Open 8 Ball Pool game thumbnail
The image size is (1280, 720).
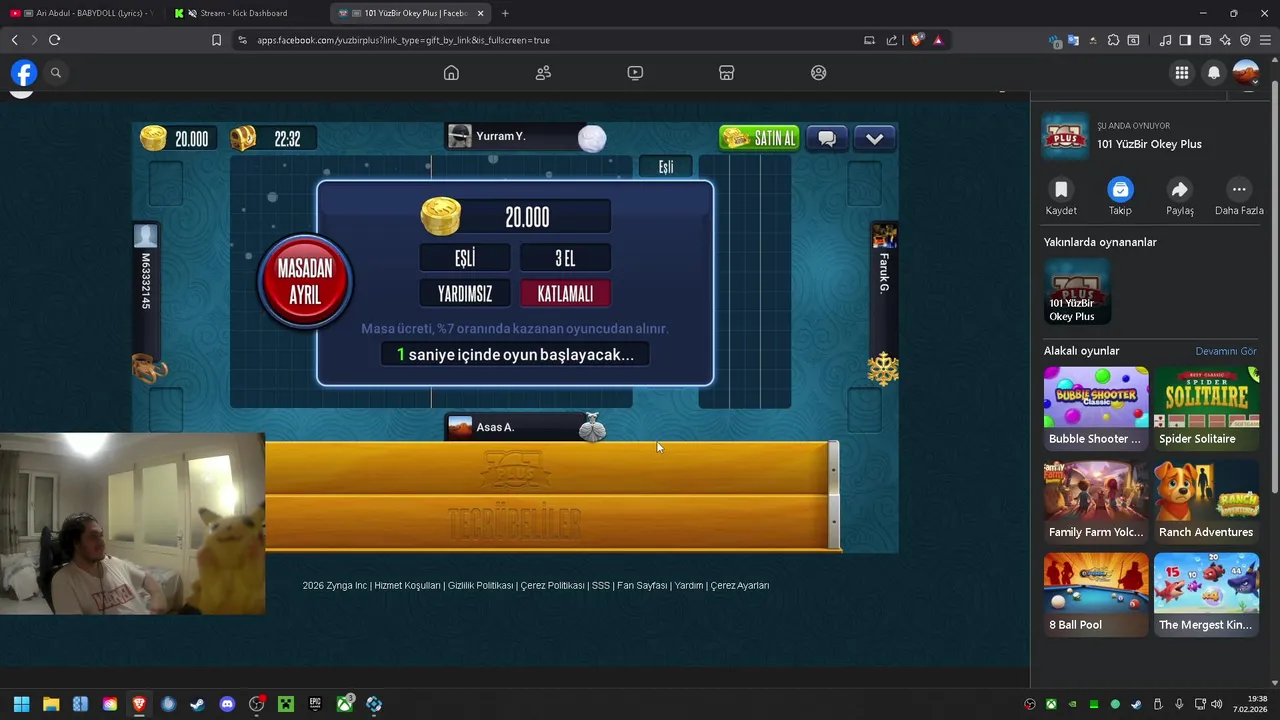(x=1096, y=593)
